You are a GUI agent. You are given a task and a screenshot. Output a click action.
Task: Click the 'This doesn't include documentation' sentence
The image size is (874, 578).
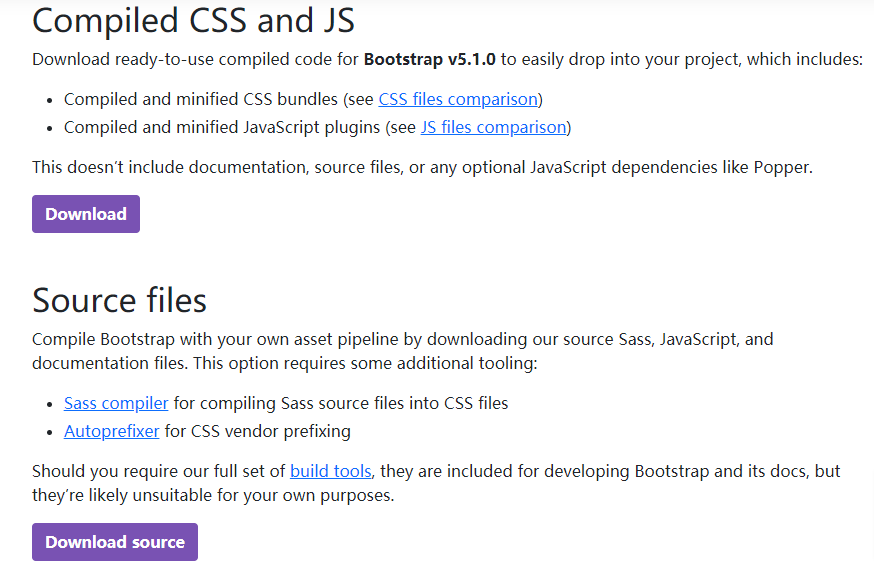[170, 167]
